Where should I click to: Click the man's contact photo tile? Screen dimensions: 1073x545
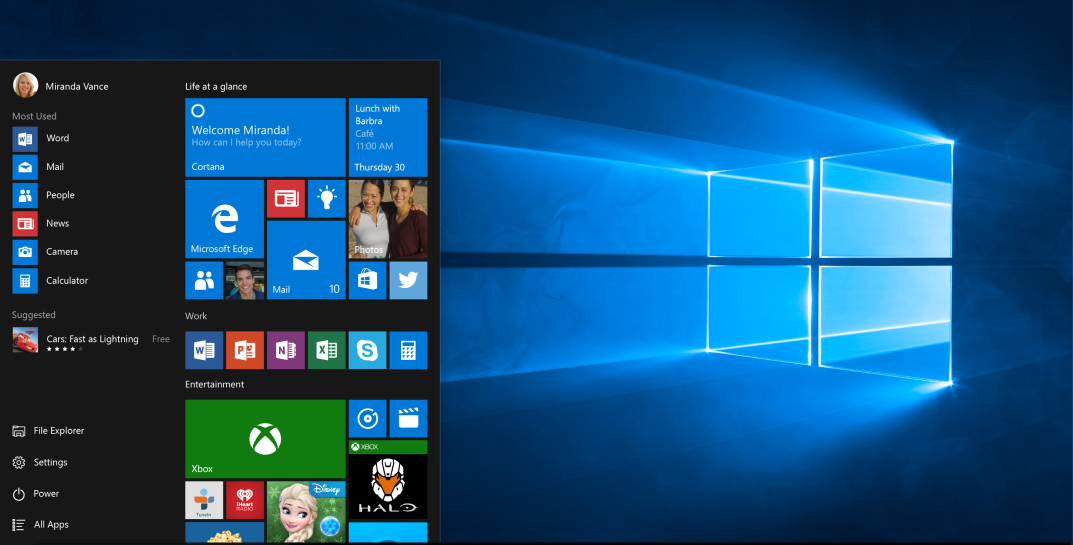click(x=245, y=281)
